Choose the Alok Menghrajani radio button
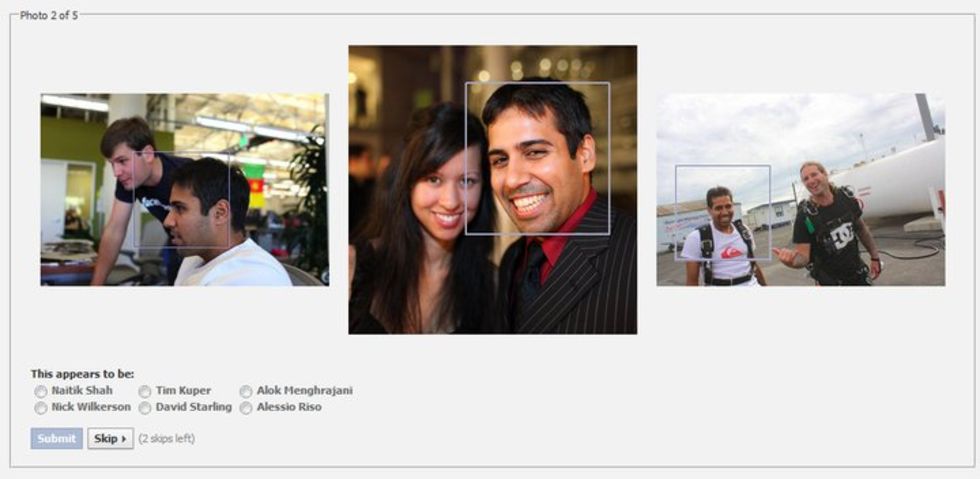Viewport: 980px width, 479px height. (x=246, y=391)
